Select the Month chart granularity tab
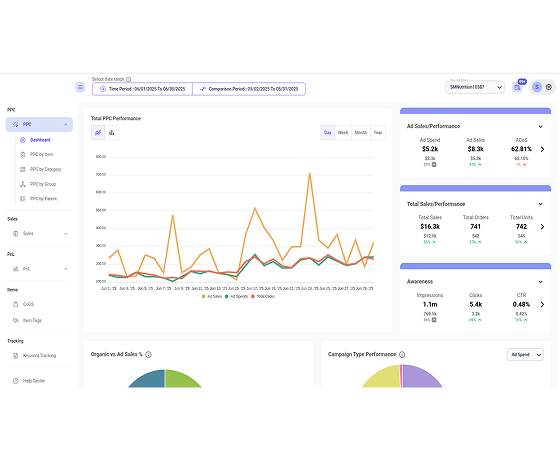Screen dimensions: 560x460 361,132
